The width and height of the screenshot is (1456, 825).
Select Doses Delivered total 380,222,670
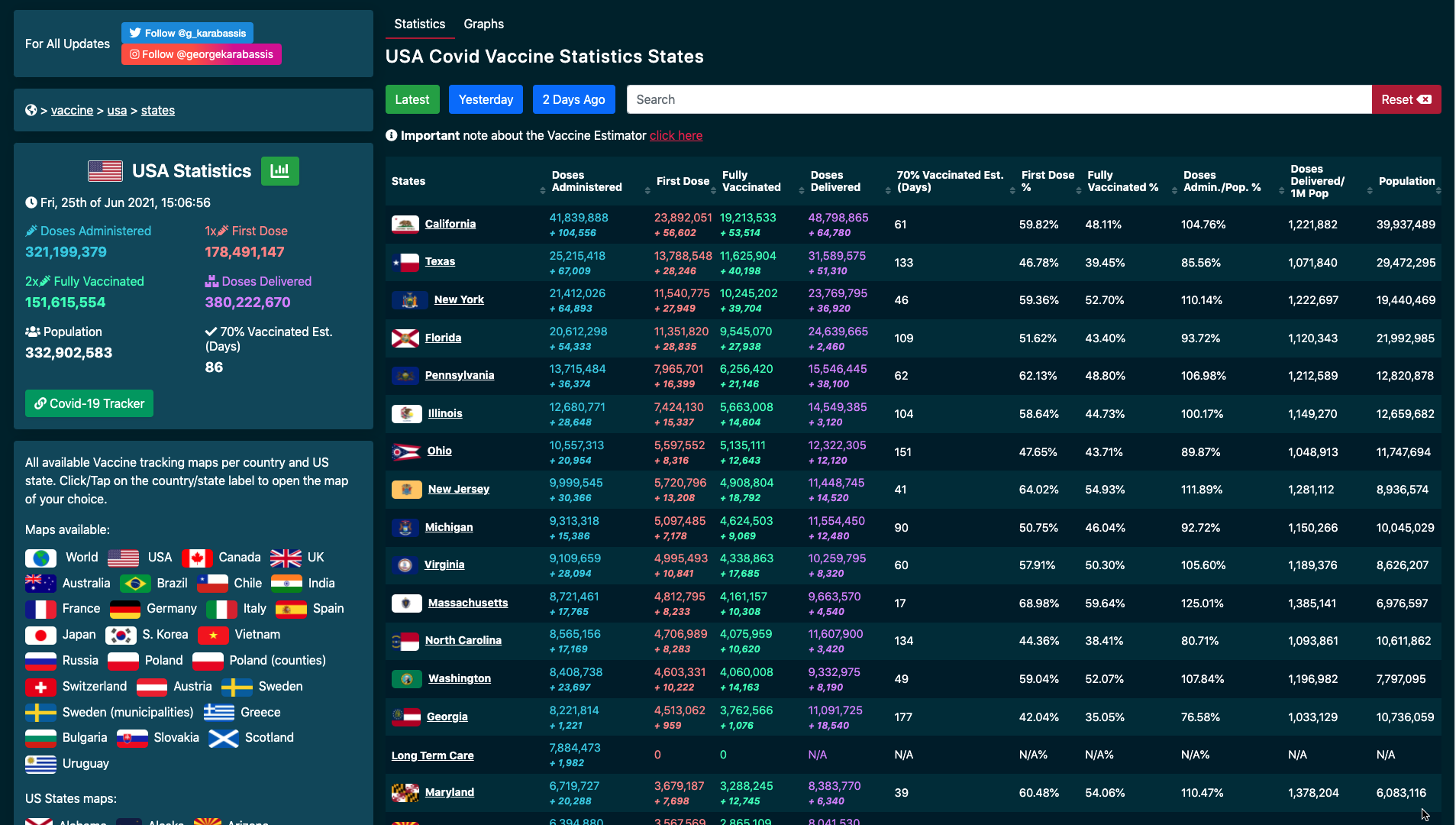pos(247,302)
